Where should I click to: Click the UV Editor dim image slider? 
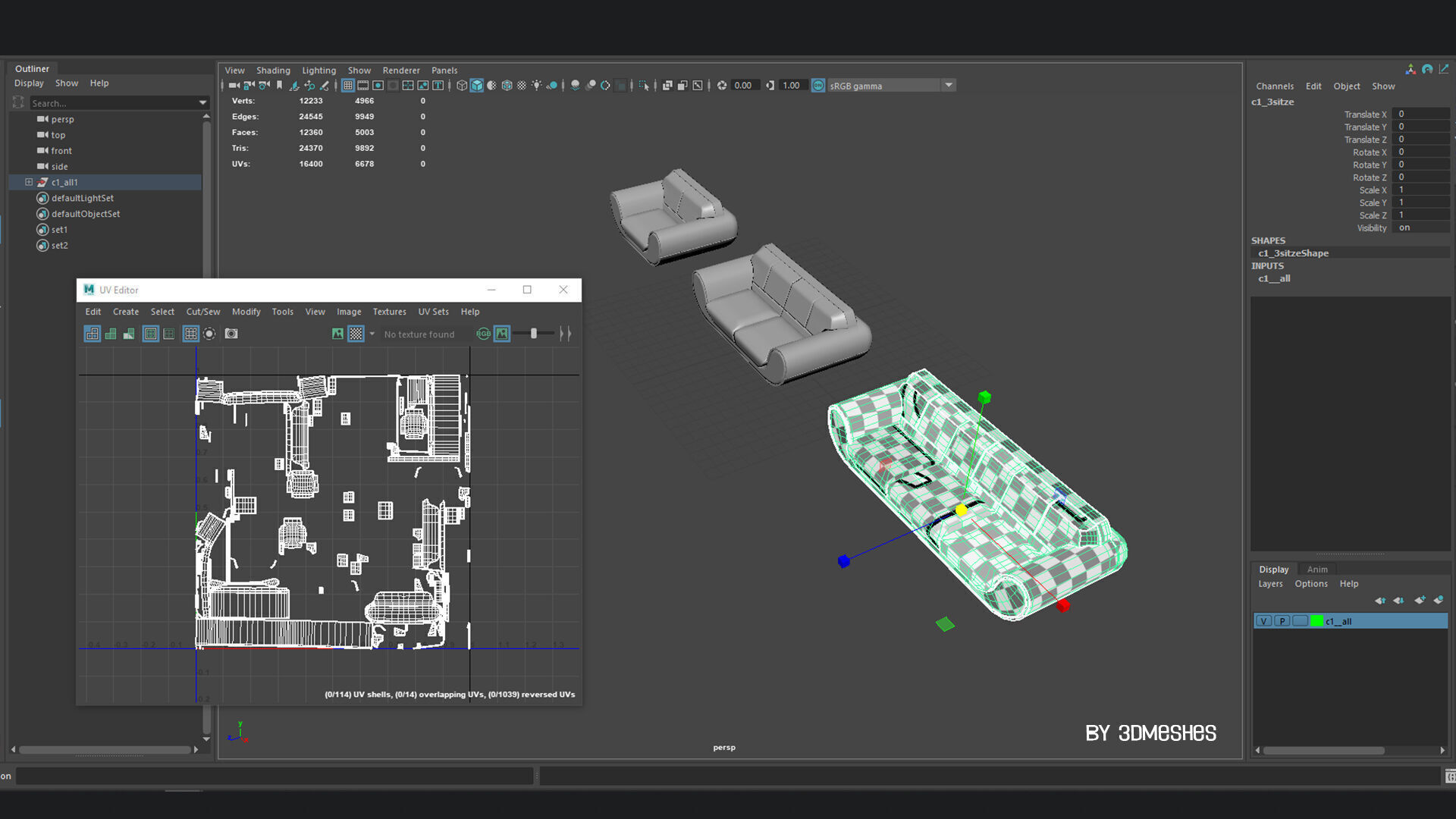tap(534, 334)
